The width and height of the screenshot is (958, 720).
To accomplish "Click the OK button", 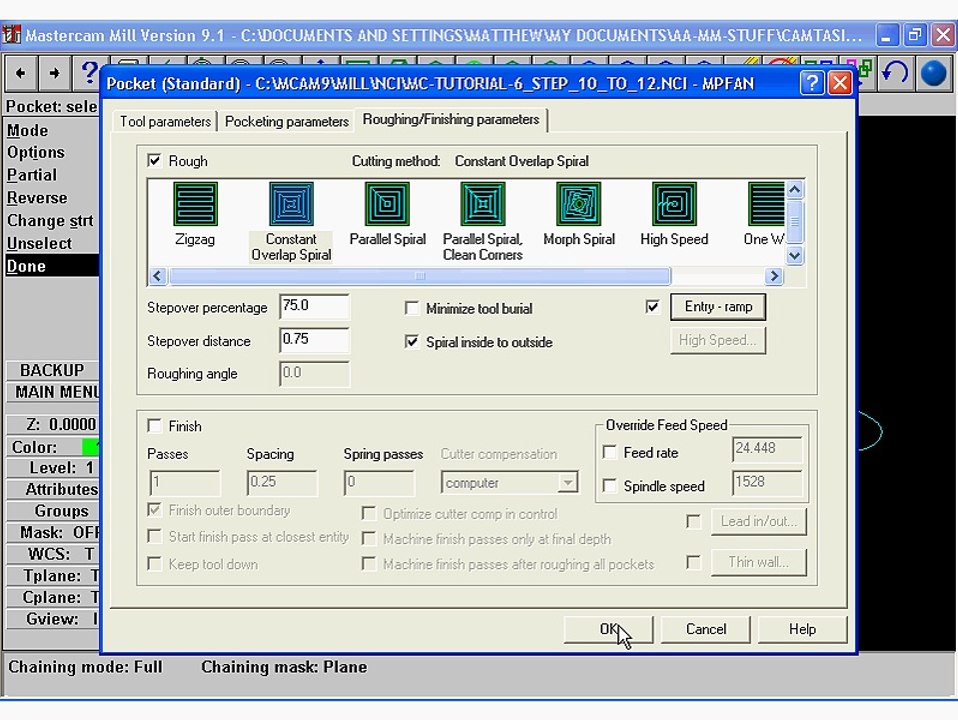I will [608, 629].
